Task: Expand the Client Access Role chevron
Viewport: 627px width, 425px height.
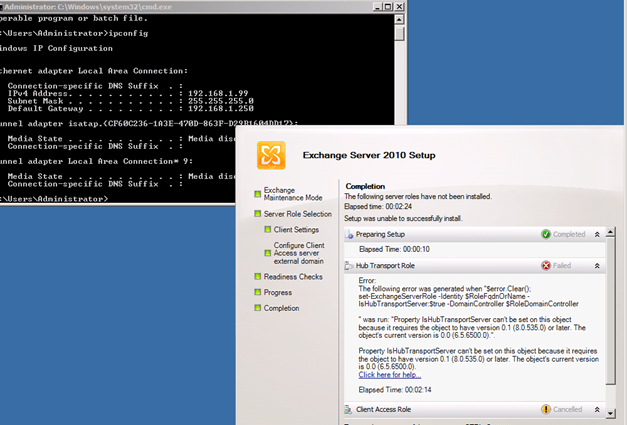Action: (x=597, y=409)
